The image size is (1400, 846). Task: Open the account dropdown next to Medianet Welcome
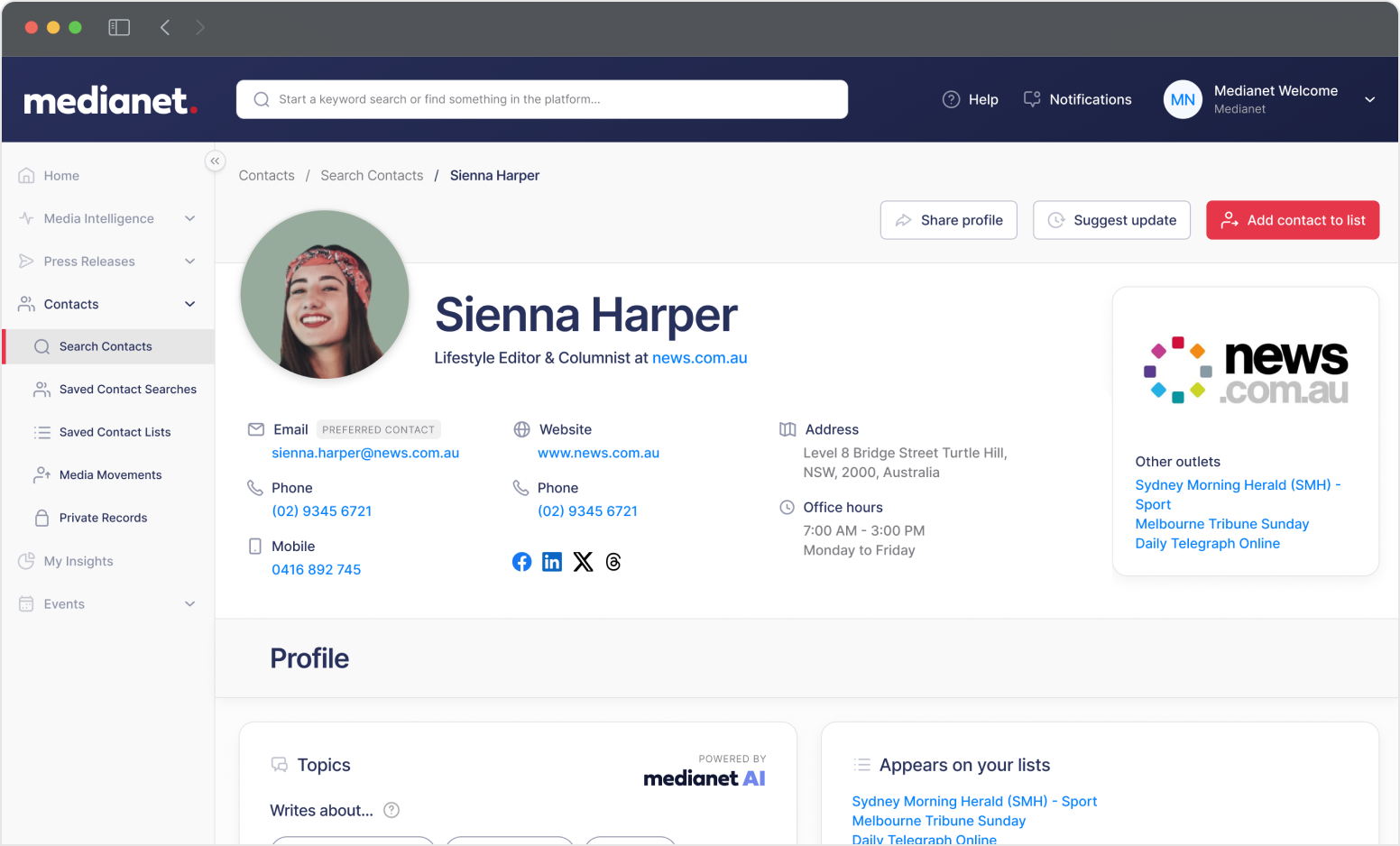pyautogui.click(x=1370, y=99)
